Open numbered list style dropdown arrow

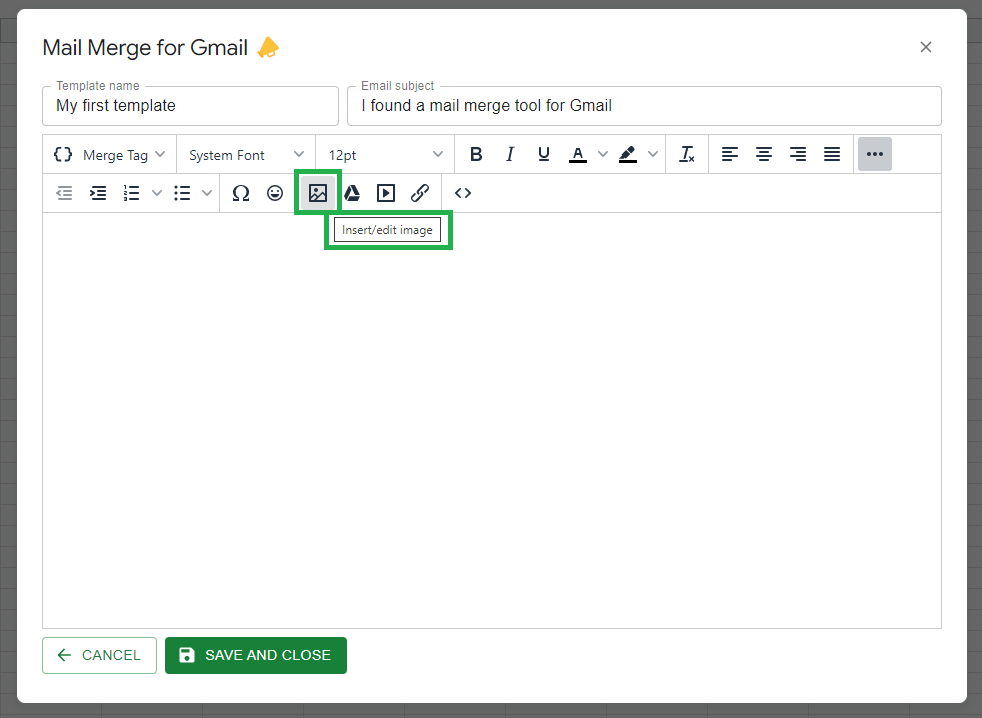tap(157, 193)
